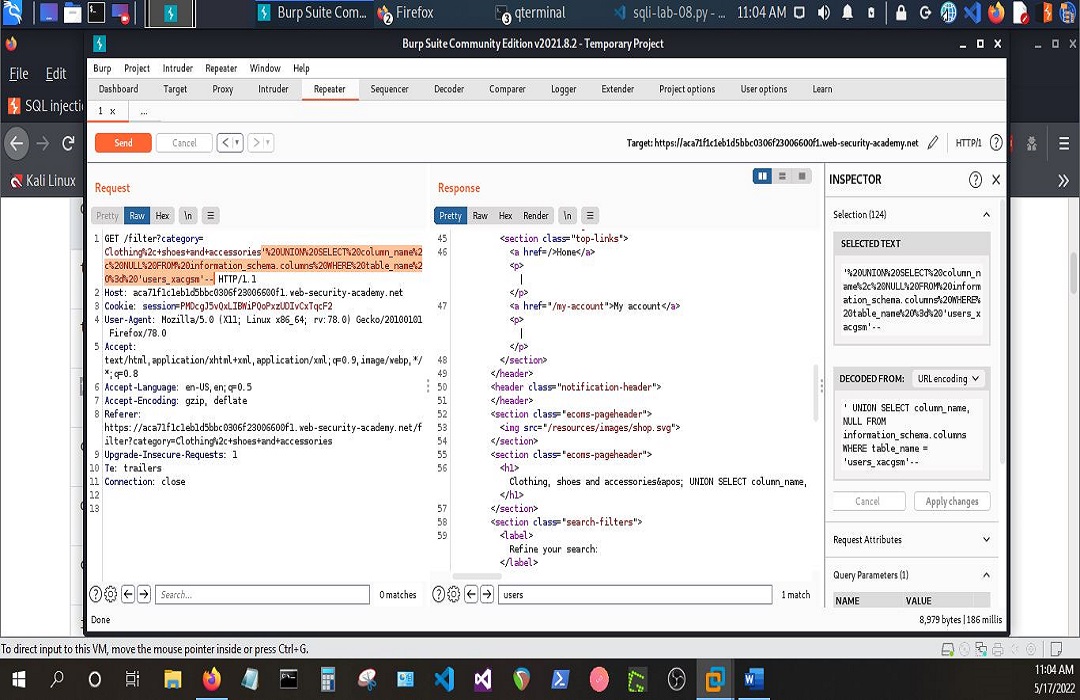Image resolution: width=1080 pixels, height=700 pixels.
Task: Switch request view to Raw
Action: (137, 216)
